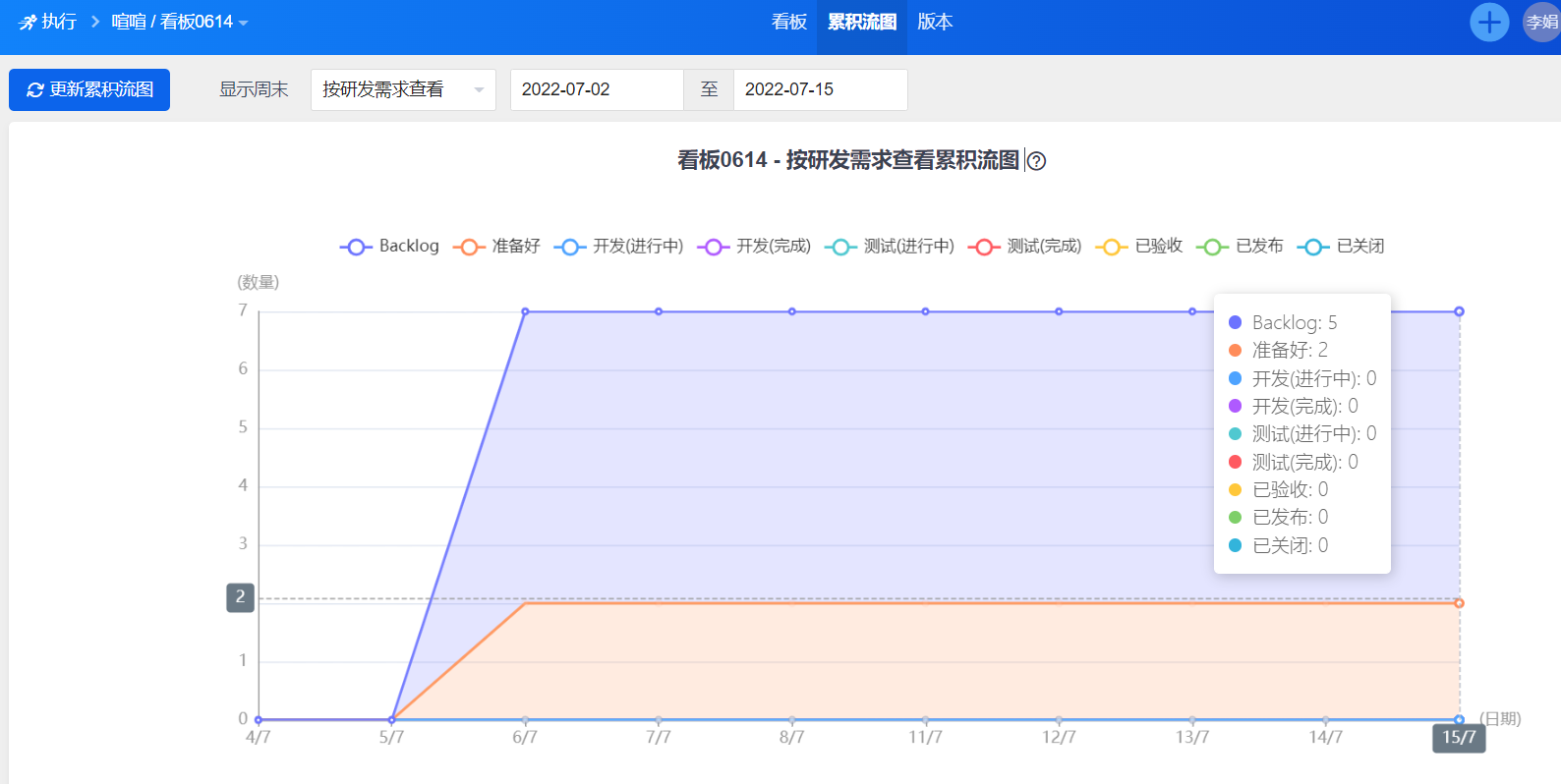Open the user avatar menu
The height and width of the screenshot is (784, 1561).
pos(1540,22)
